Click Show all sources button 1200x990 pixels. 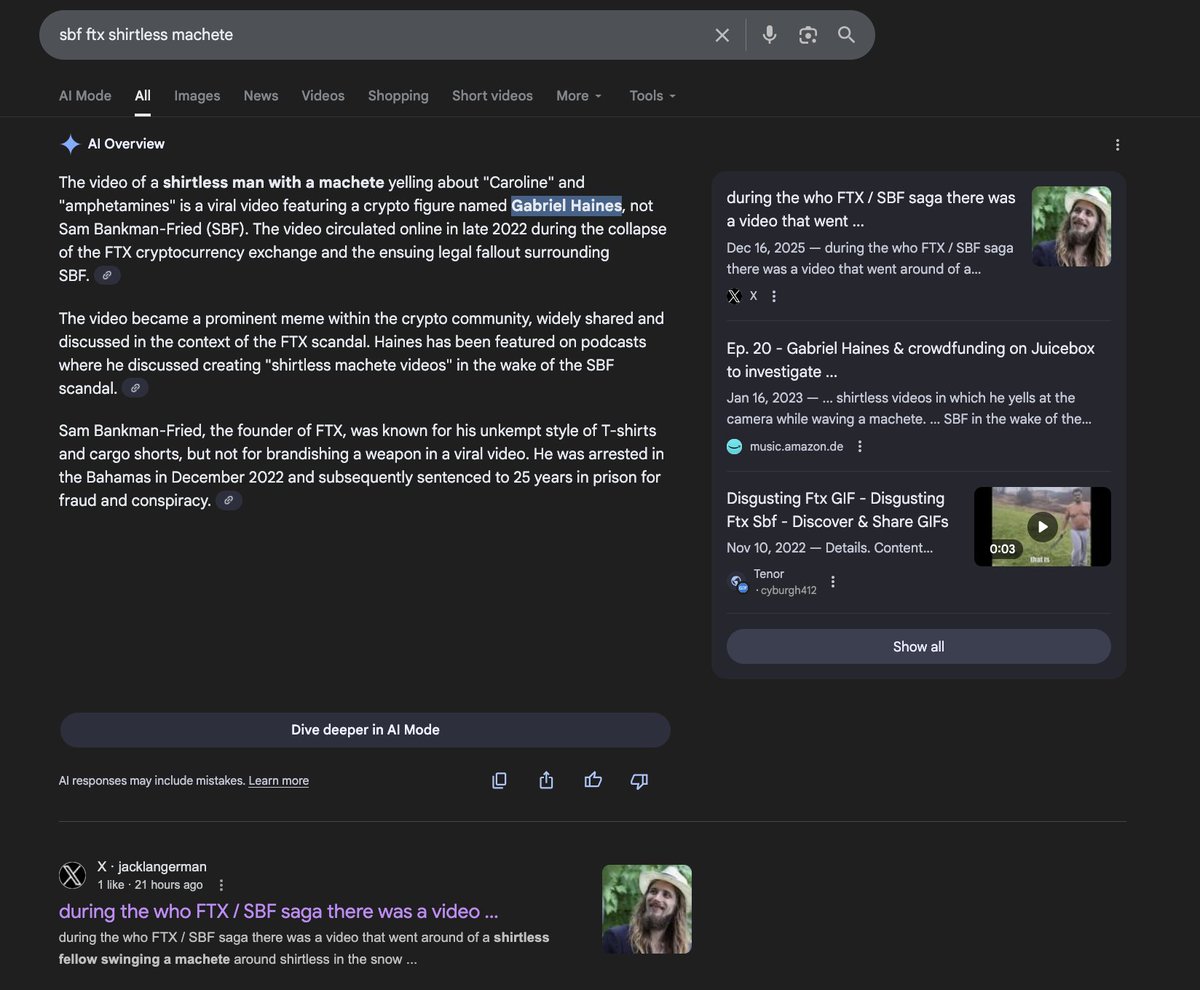tap(918, 646)
